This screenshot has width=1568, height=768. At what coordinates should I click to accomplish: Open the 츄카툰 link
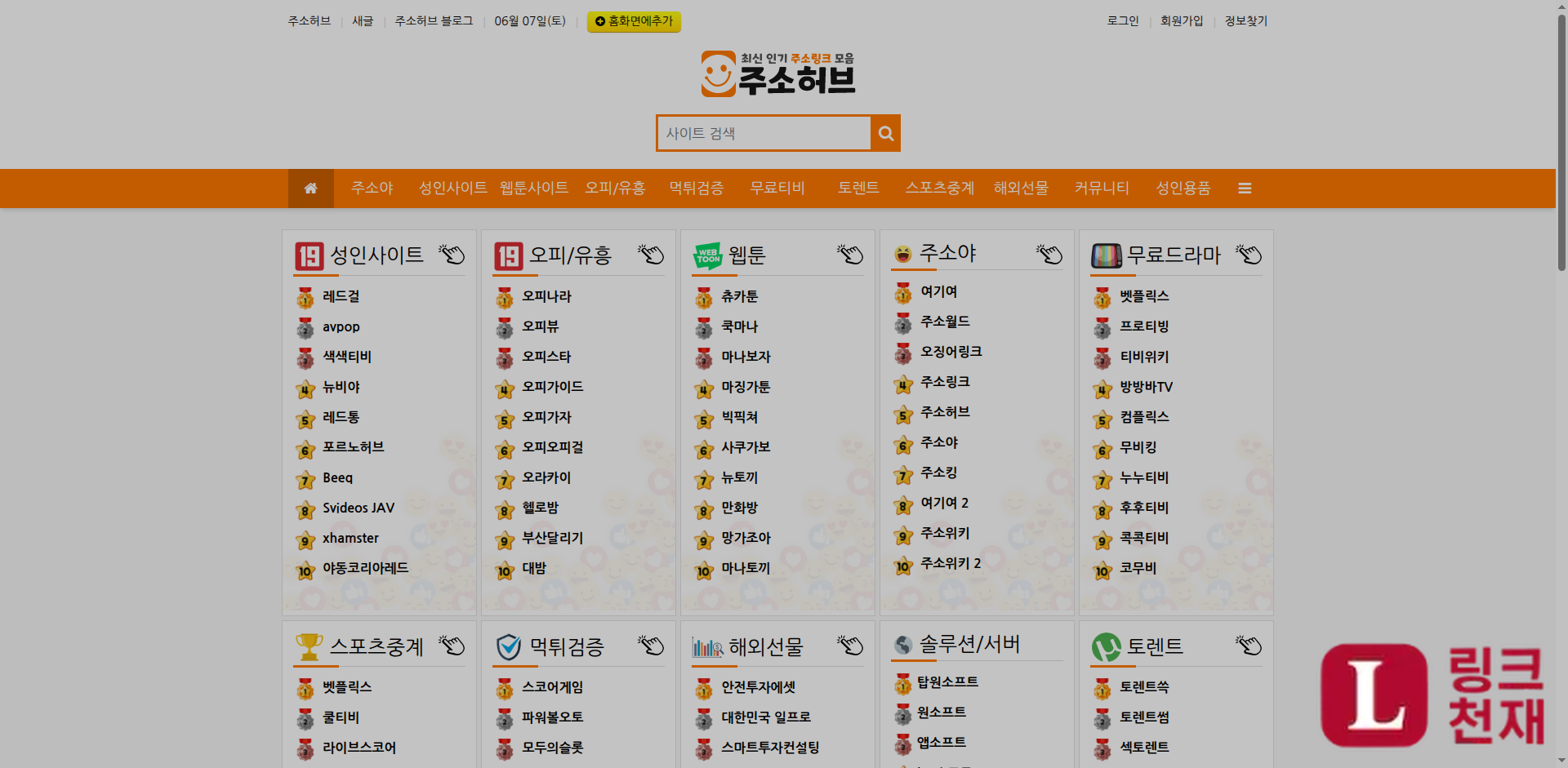tap(740, 297)
